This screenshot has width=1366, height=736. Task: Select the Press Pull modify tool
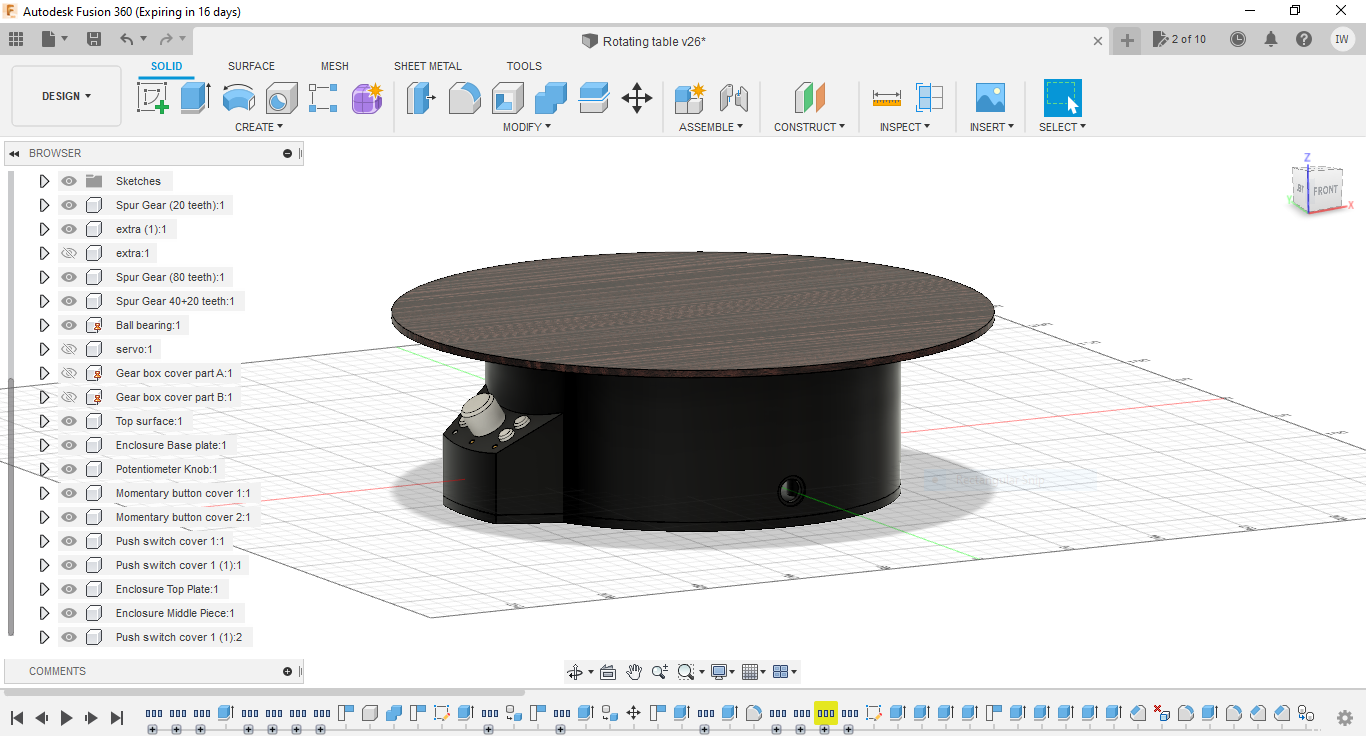click(x=421, y=97)
